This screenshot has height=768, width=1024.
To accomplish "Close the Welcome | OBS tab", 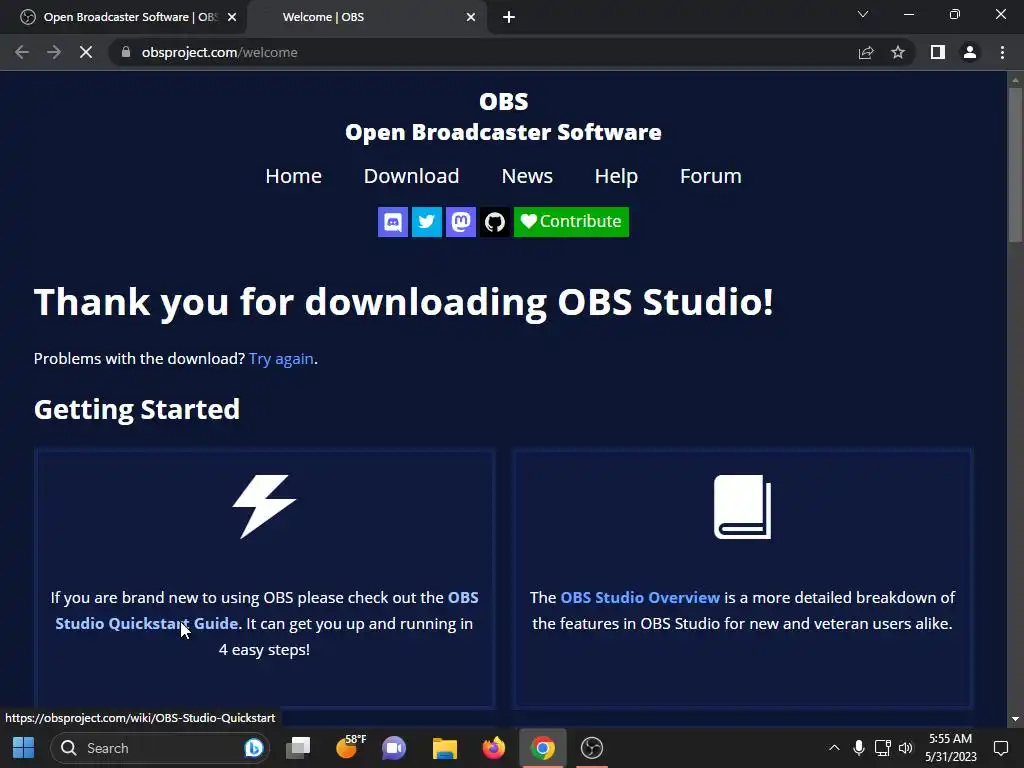I will pyautogui.click(x=471, y=18).
